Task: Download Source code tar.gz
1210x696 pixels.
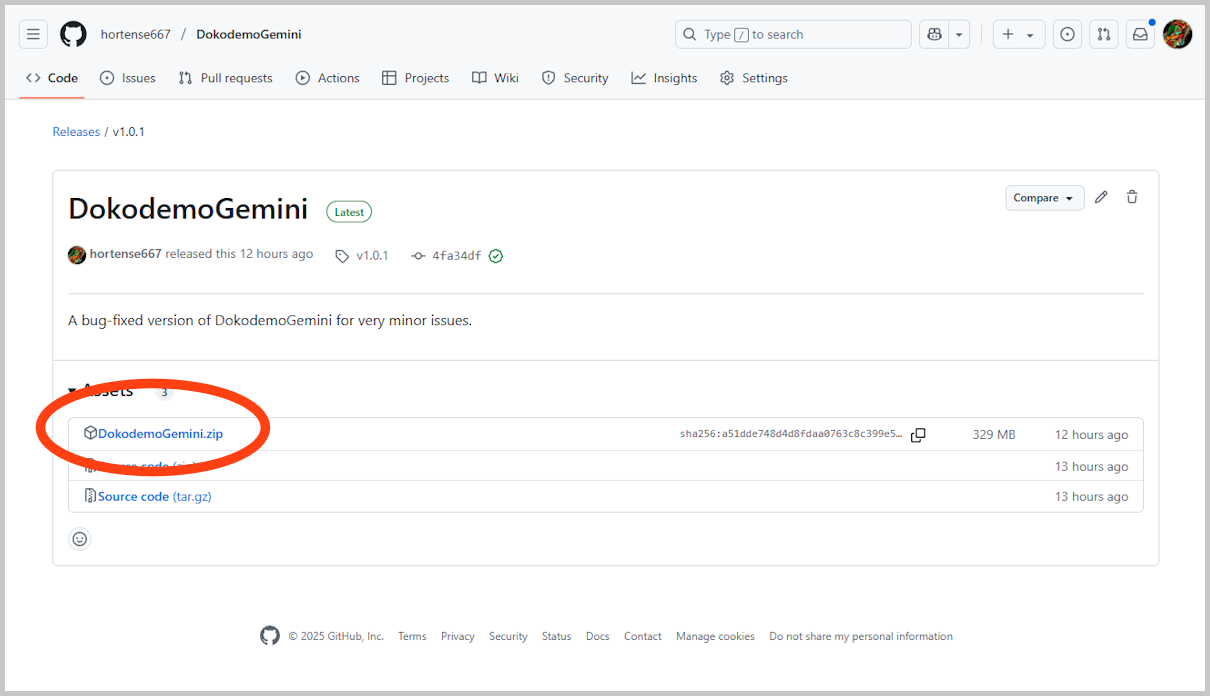Action: 155,496
